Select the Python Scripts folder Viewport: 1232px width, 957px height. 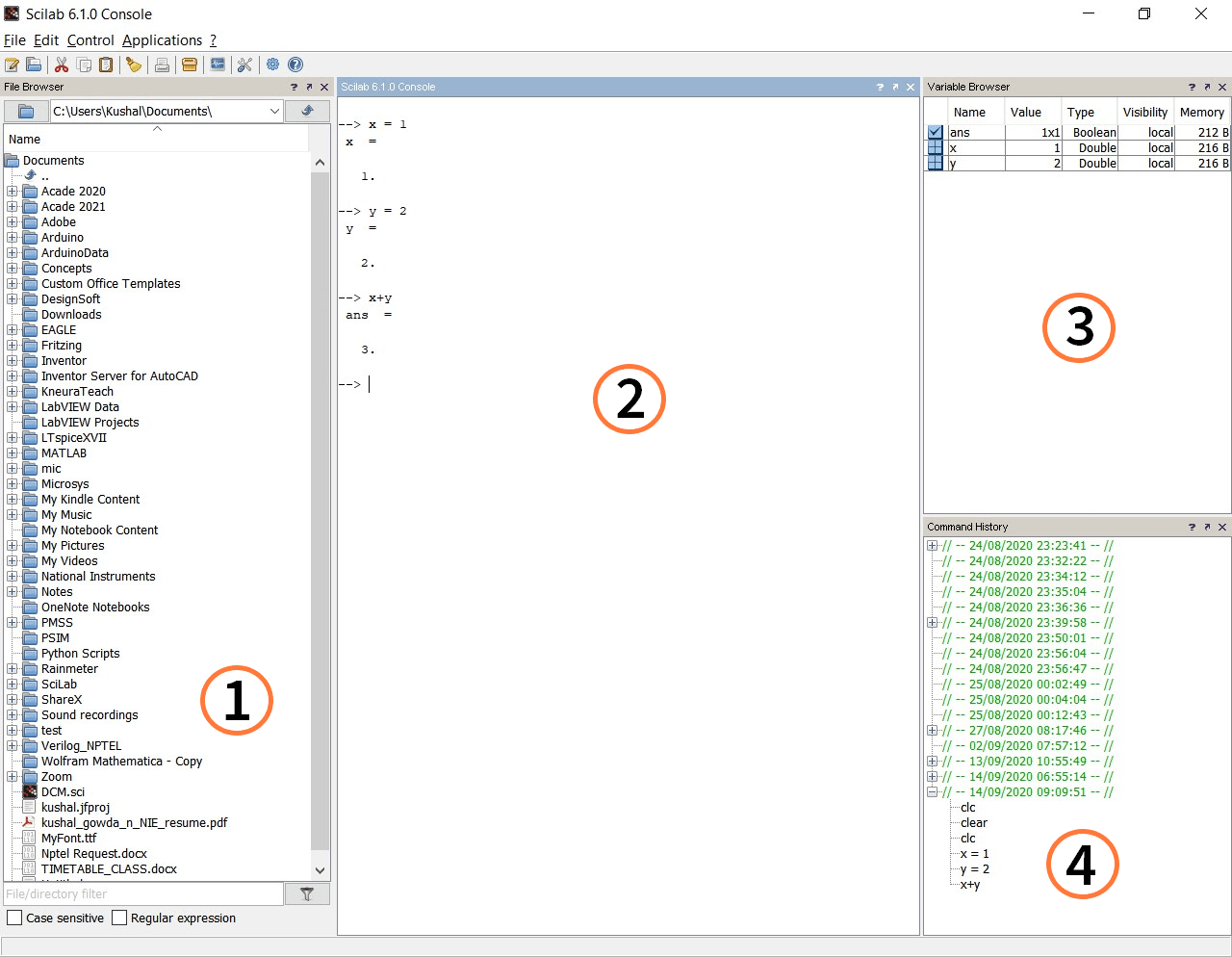coord(80,654)
